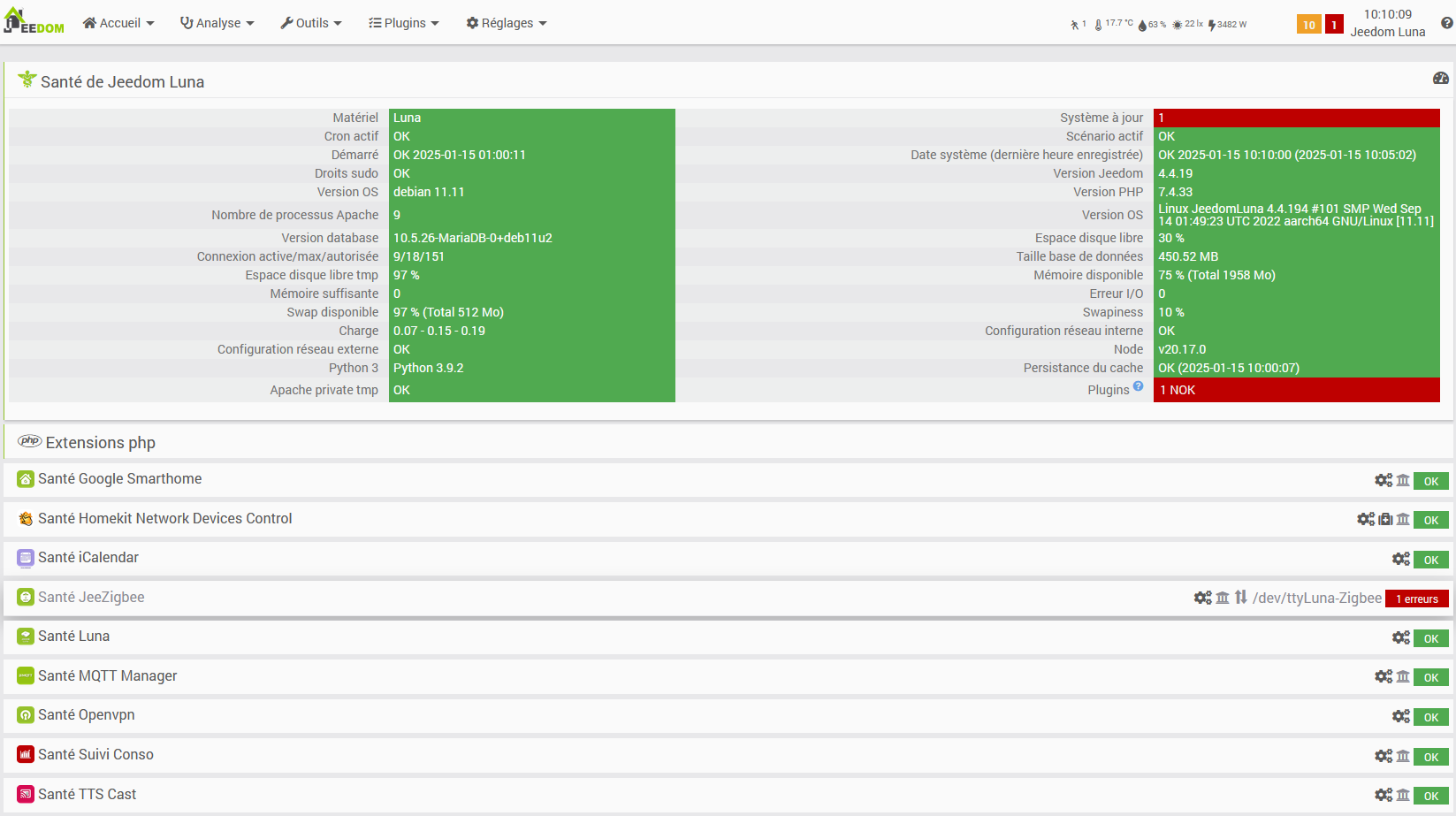The width and height of the screenshot is (1456, 816).
Task: Open the Analyse menu
Action: pos(217,23)
